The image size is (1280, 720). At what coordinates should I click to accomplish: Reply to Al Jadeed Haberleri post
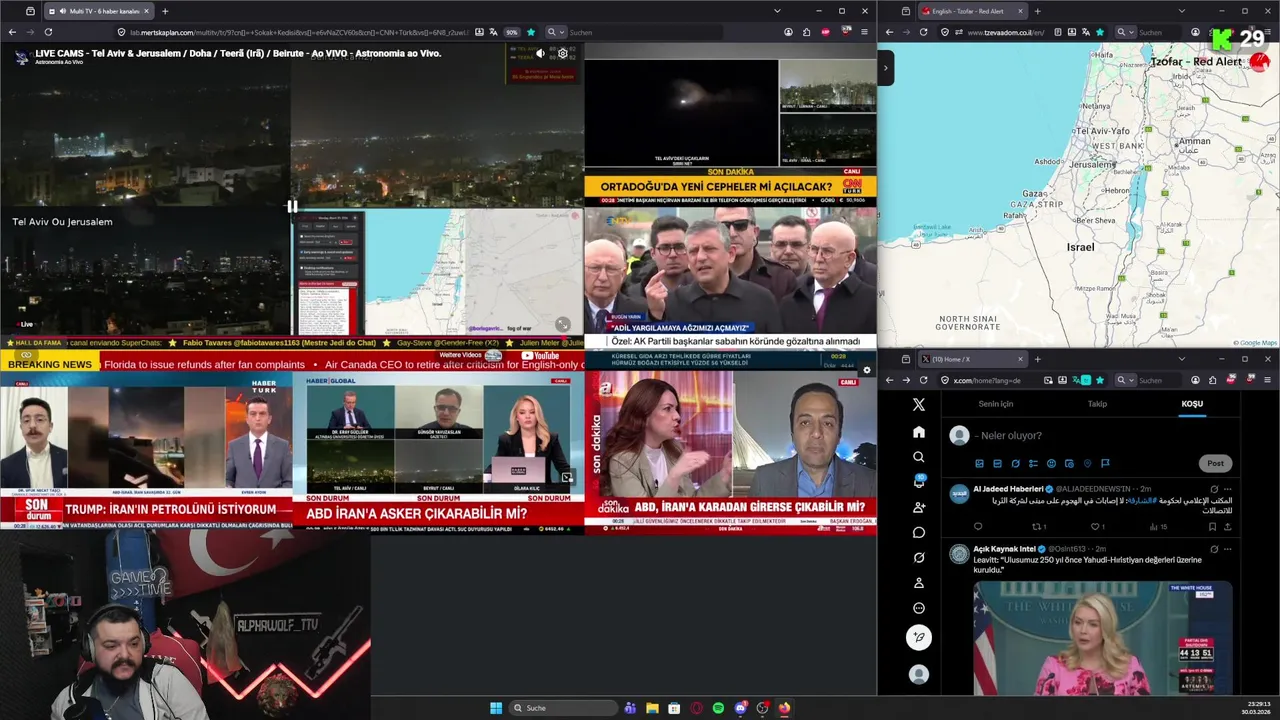(978, 526)
